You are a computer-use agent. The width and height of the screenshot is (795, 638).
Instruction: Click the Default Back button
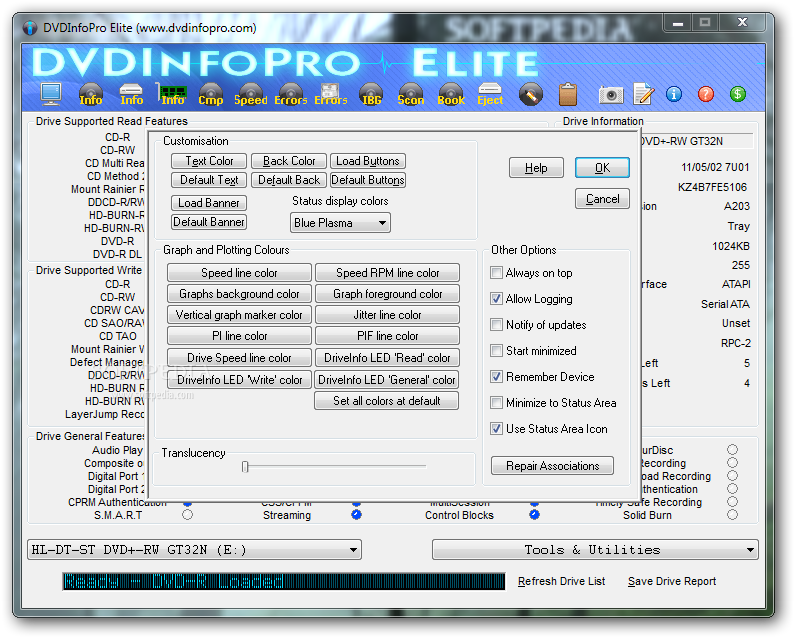point(289,180)
